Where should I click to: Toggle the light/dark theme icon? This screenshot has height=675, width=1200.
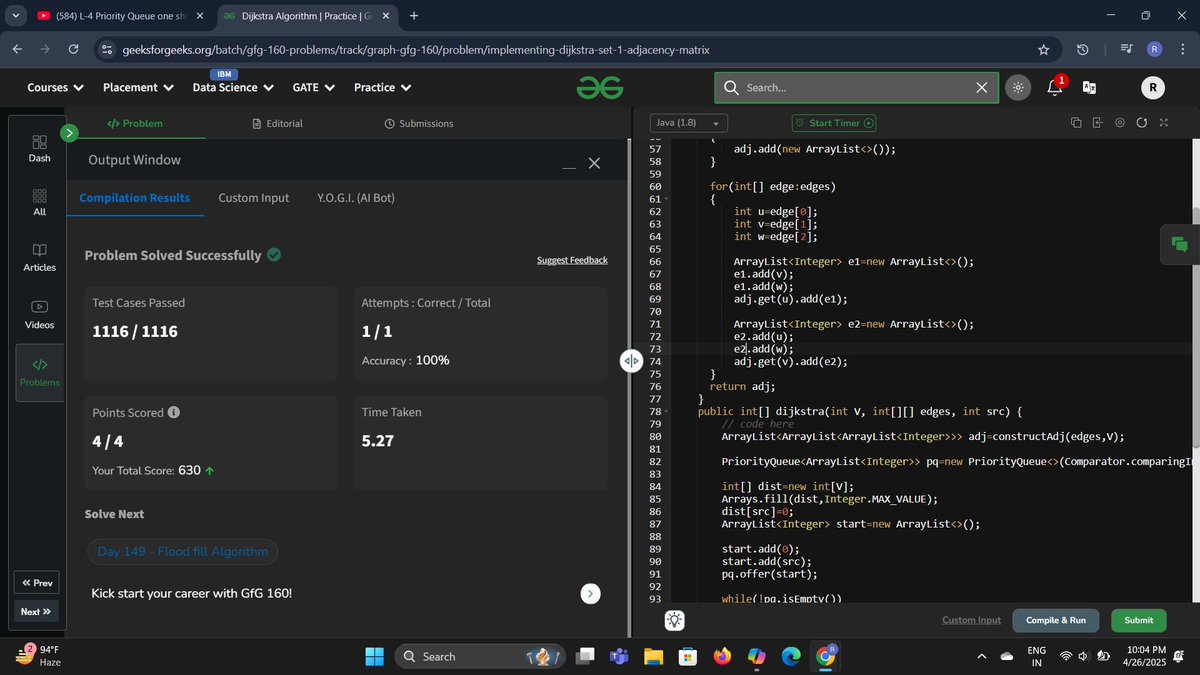click(x=1017, y=88)
